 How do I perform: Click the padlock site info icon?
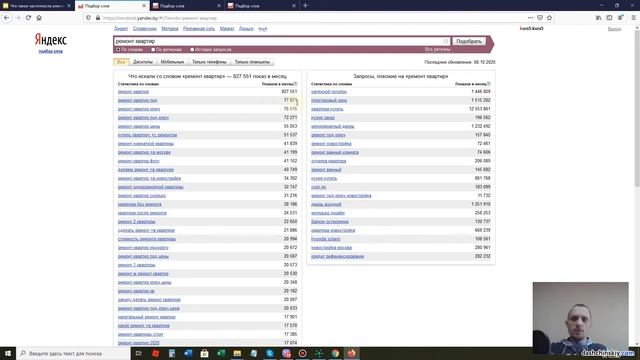pos(98,18)
